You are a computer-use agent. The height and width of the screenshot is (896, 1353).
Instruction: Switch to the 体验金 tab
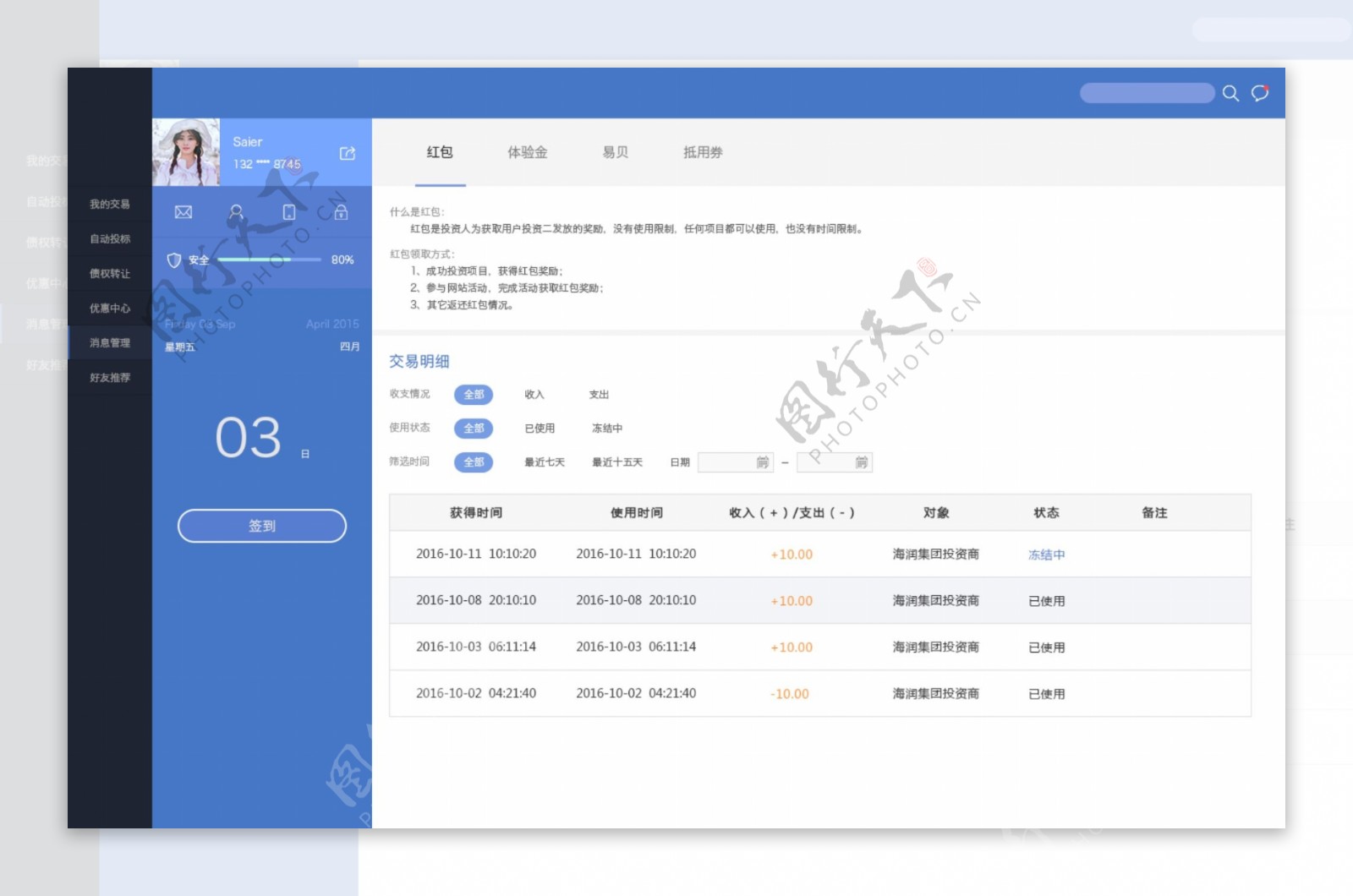coord(528,152)
